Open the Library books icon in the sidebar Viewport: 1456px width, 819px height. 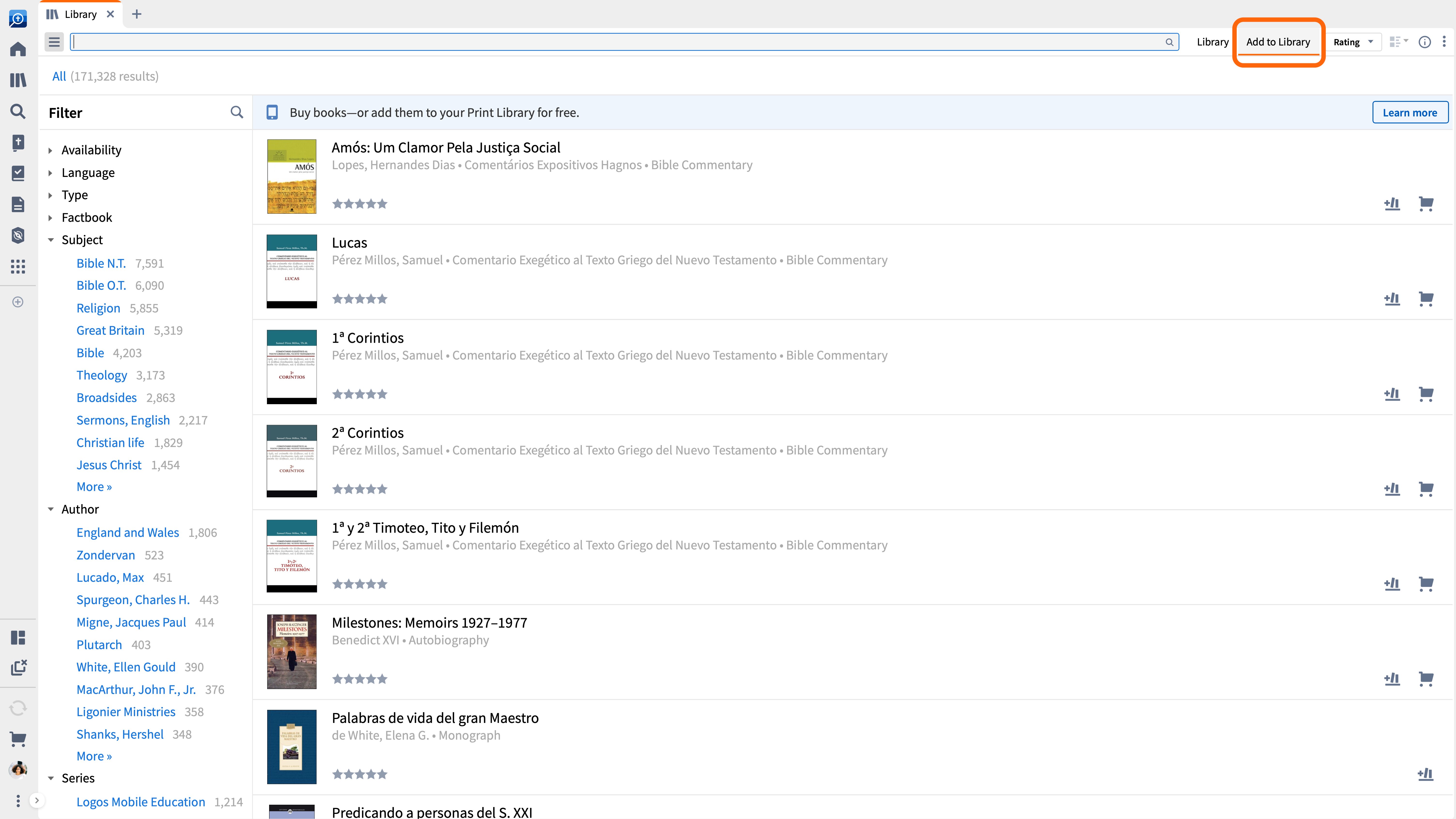(x=18, y=80)
